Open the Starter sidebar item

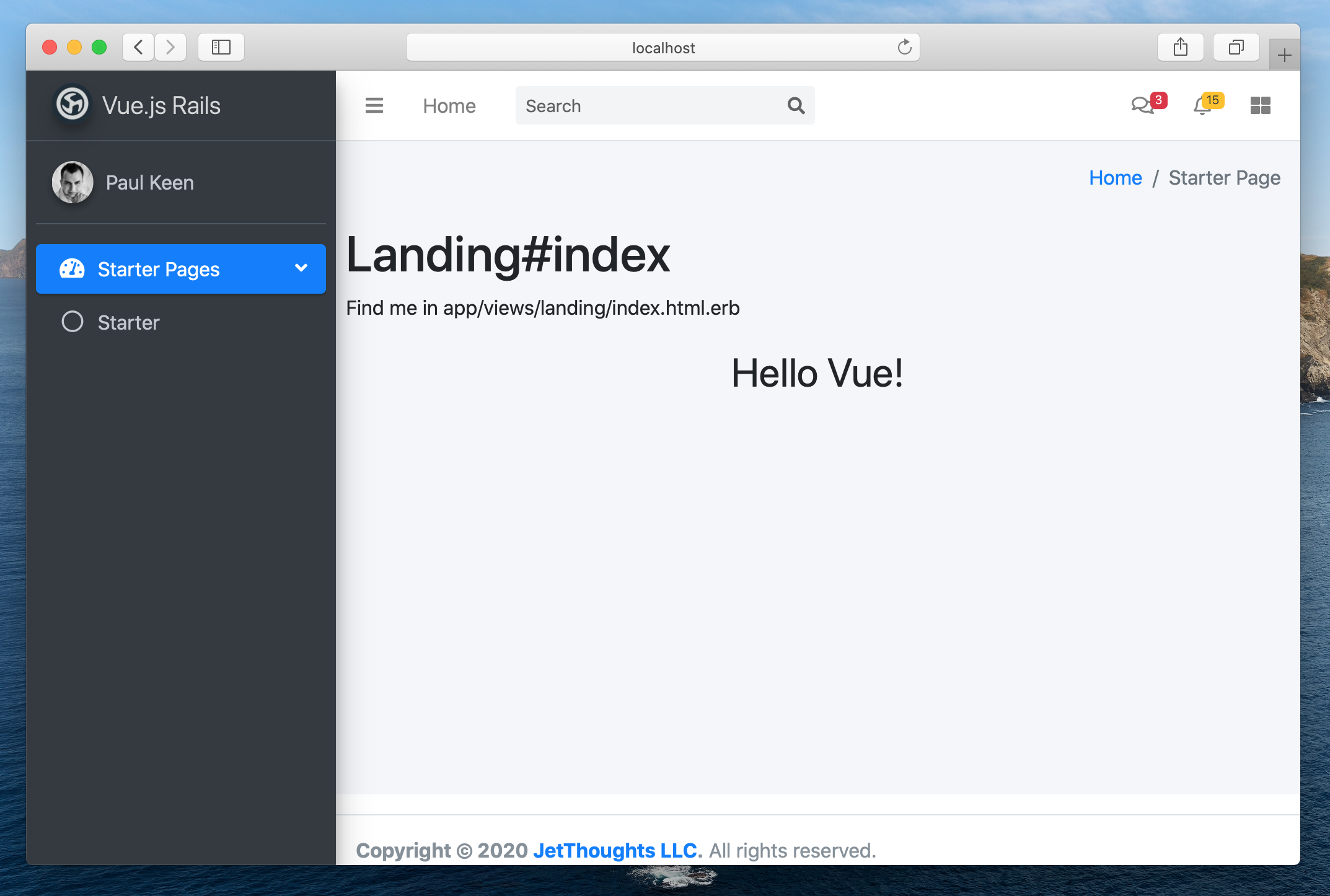181,322
